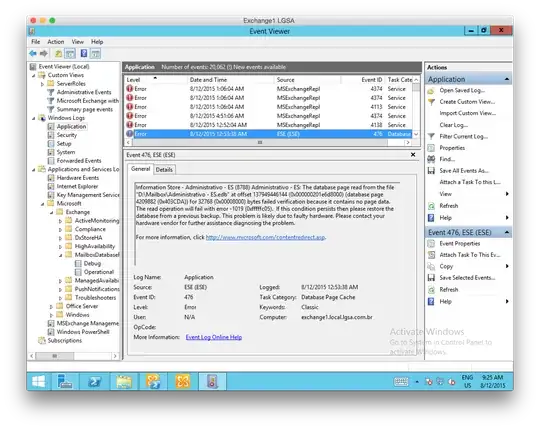Click the Forward arrow toolbar icon
The width and height of the screenshot is (540, 429).
pos(44,53)
